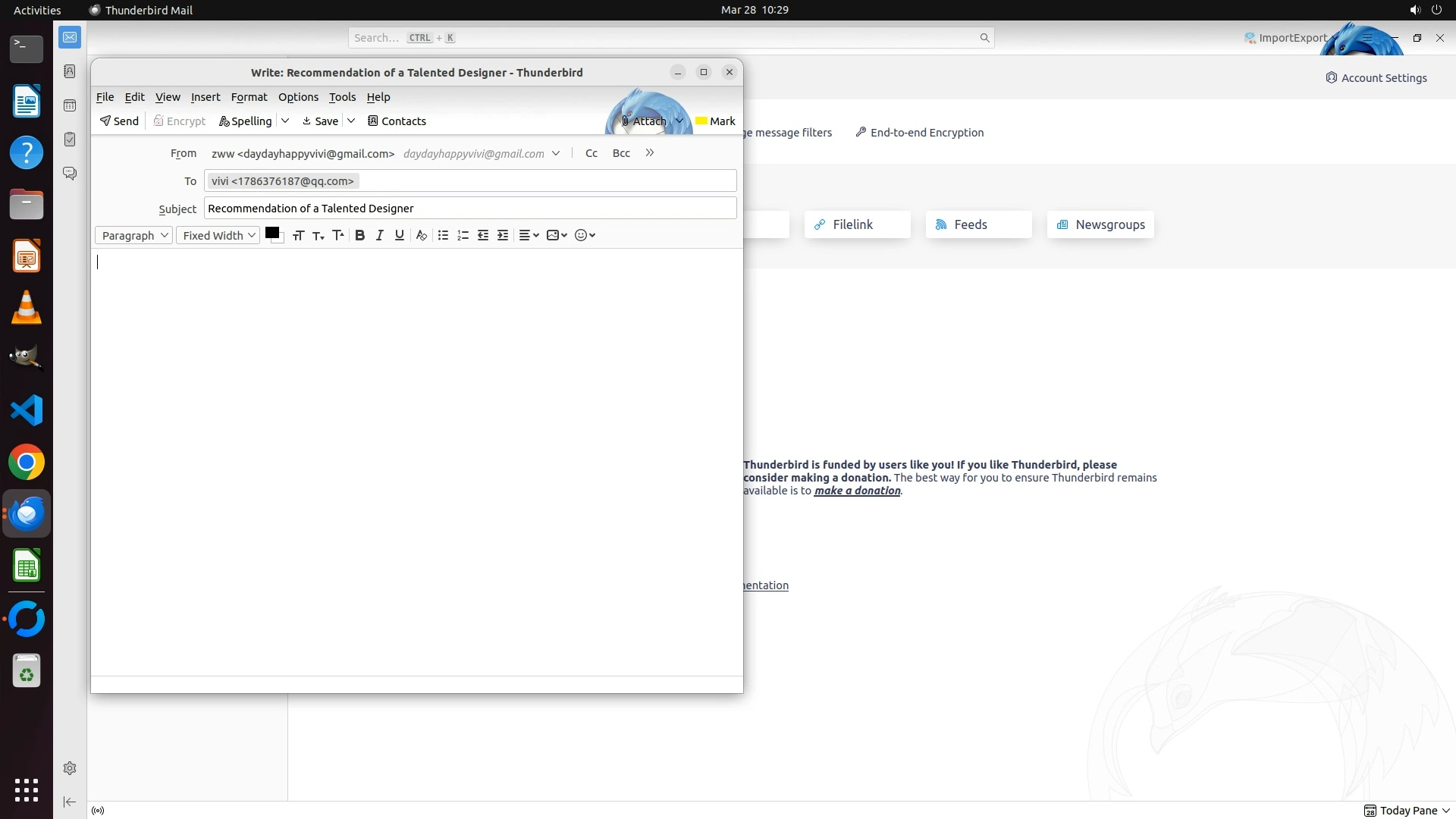Open the Fixed Width font dropdown
Screen dimensions: 1456x819
tap(218, 235)
